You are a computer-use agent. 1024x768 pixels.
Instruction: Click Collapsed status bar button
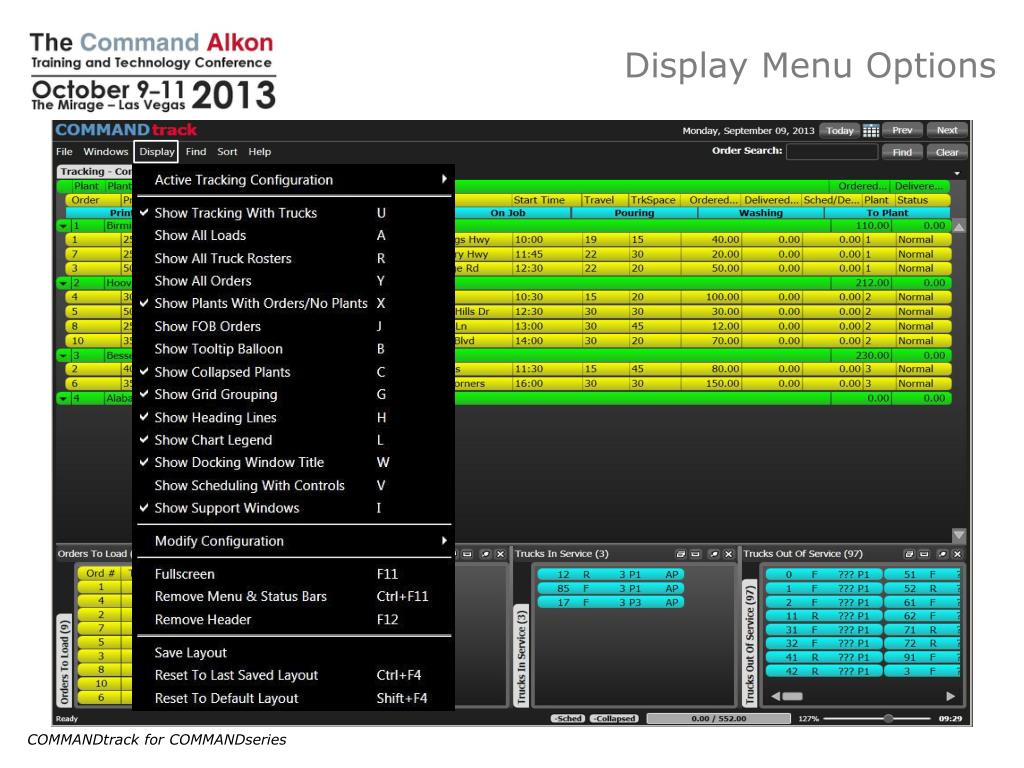615,718
